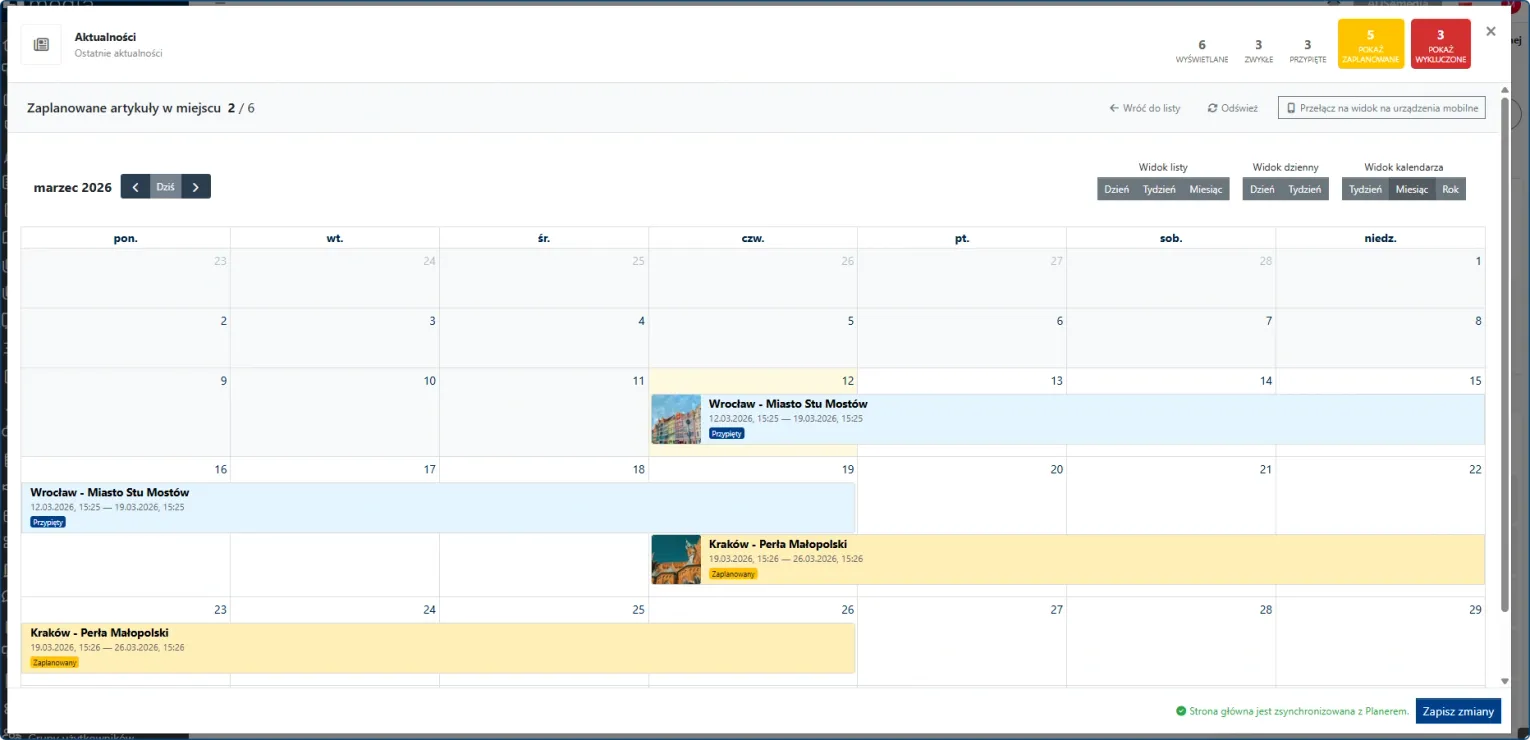This screenshot has width=1530, height=740.
Task: Click the green synchronization checkmark icon
Action: click(1181, 712)
